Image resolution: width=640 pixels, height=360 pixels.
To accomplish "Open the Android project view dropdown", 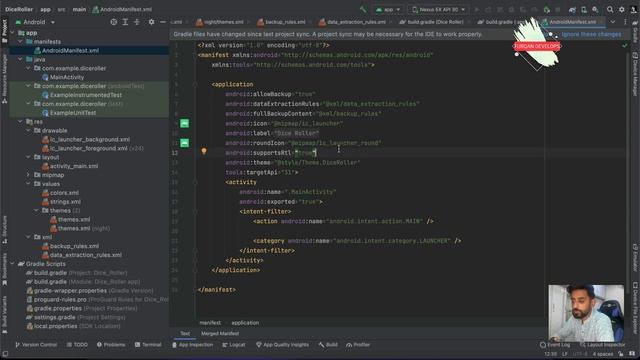I will (35, 22).
